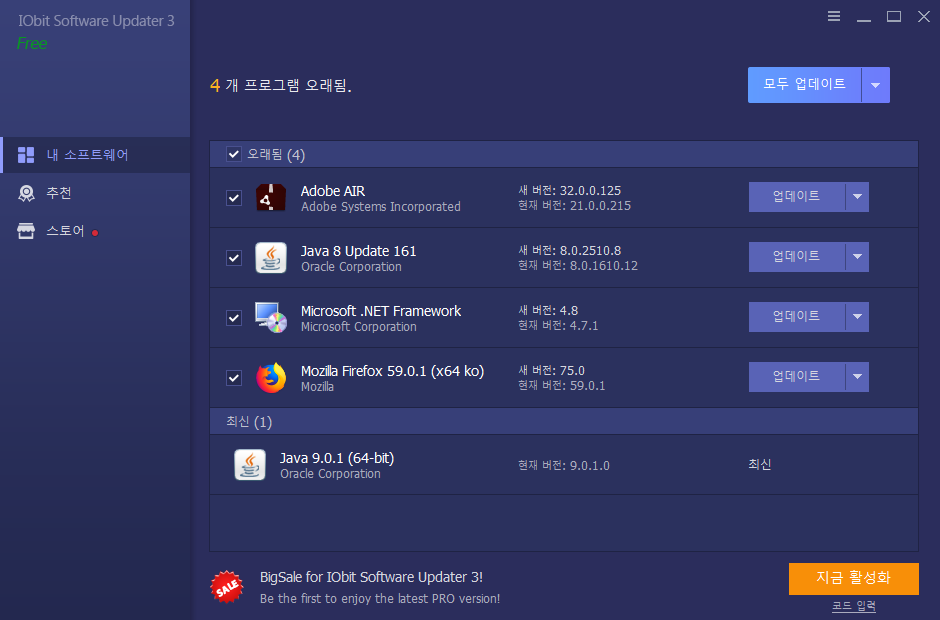Screen dimensions: 940x620
Task: Click the Microsoft .NET Framework name
Action: [x=381, y=311]
